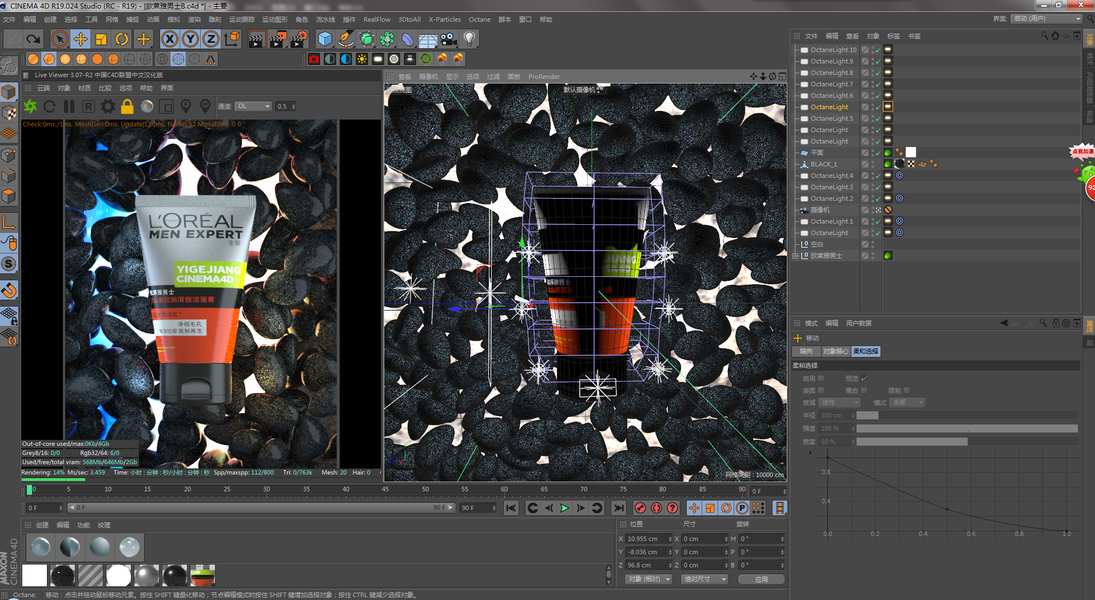1095x600 pixels.
Task: Pause rendering in the Live Viewer
Action: pos(69,106)
